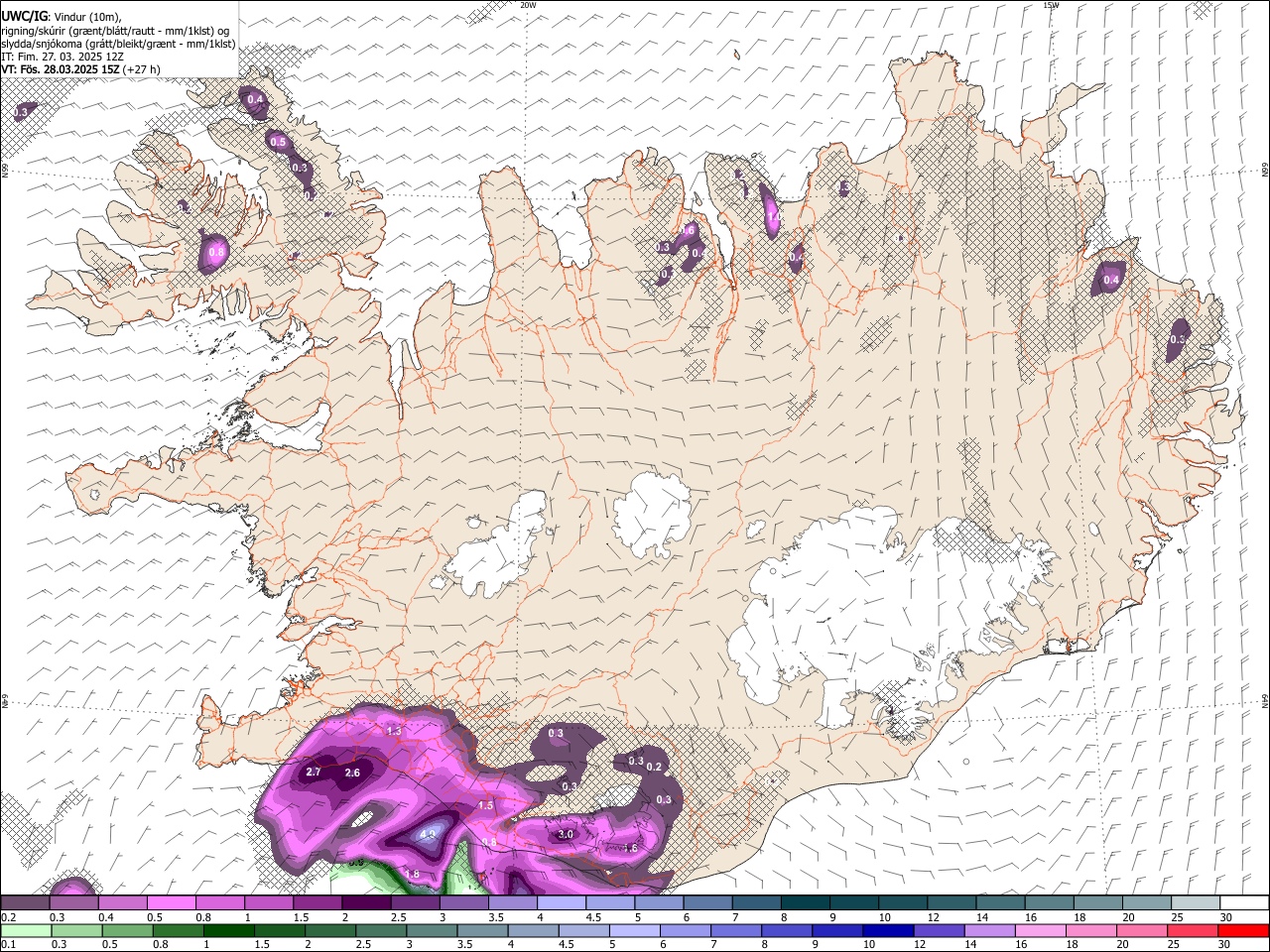The height and width of the screenshot is (952, 1270).
Task: Select the 1.6 map label southeast of 3.0
Action: [x=630, y=848]
